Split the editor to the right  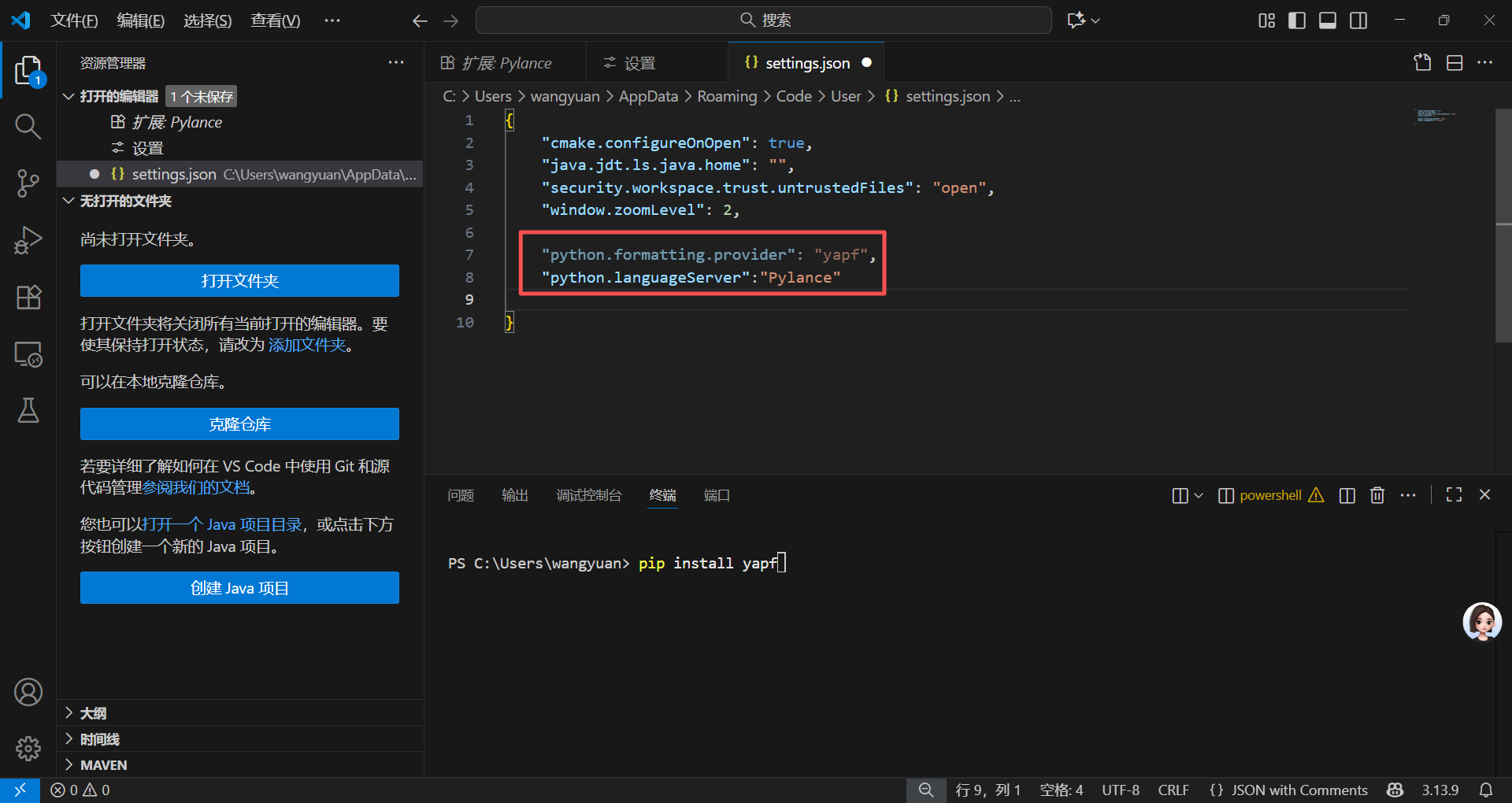click(1455, 63)
